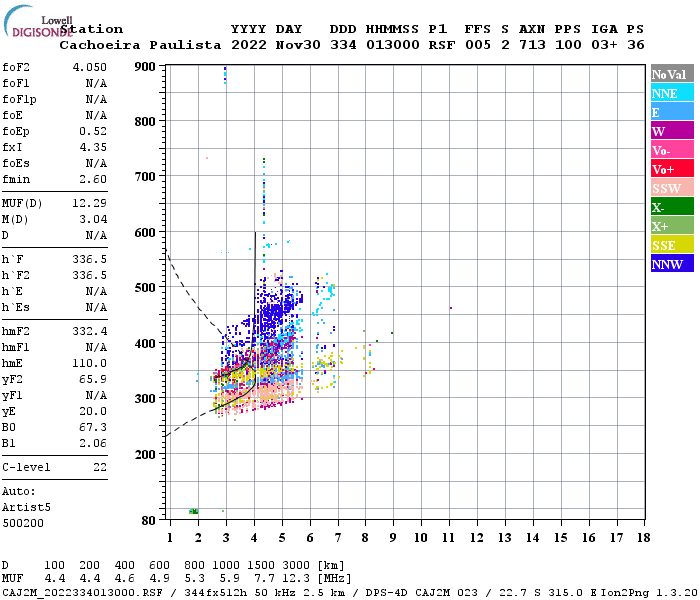Click the fxI value 4.35
Screen dimensions: 700x600
pos(93,147)
